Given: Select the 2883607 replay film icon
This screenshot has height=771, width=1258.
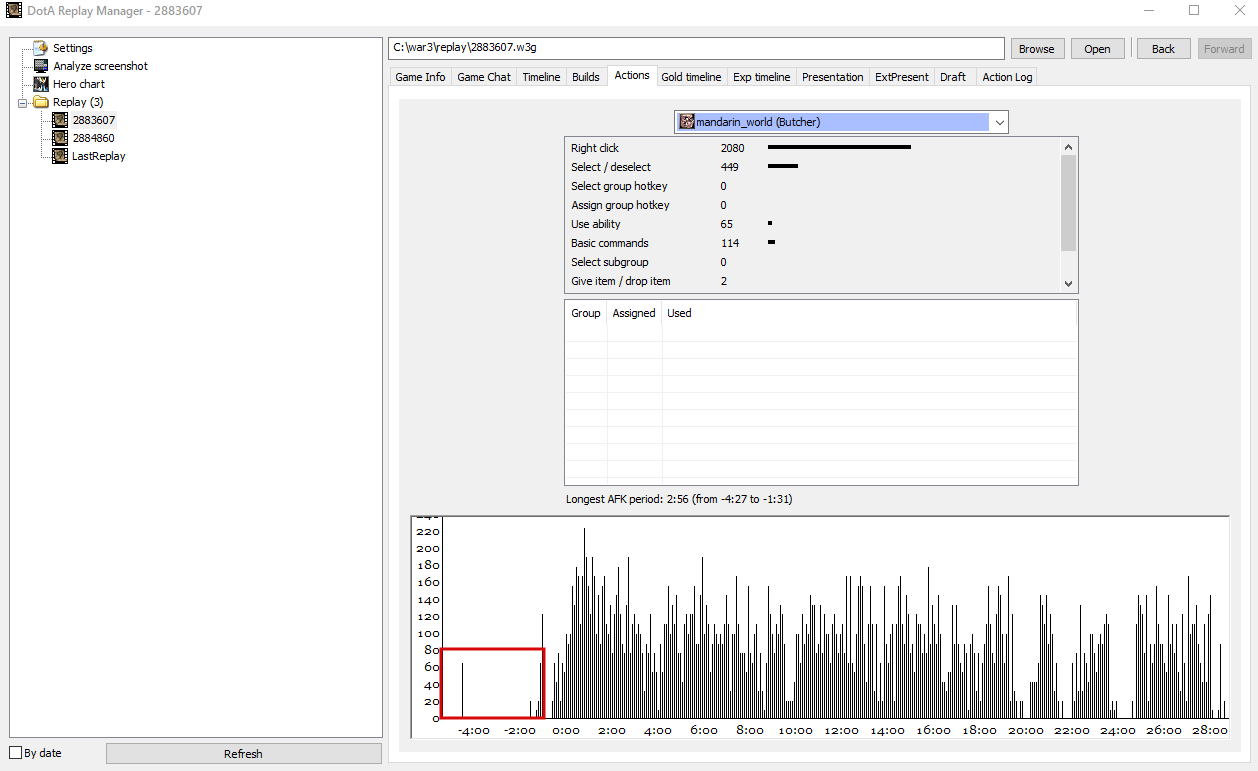Looking at the screenshot, I should coord(60,120).
